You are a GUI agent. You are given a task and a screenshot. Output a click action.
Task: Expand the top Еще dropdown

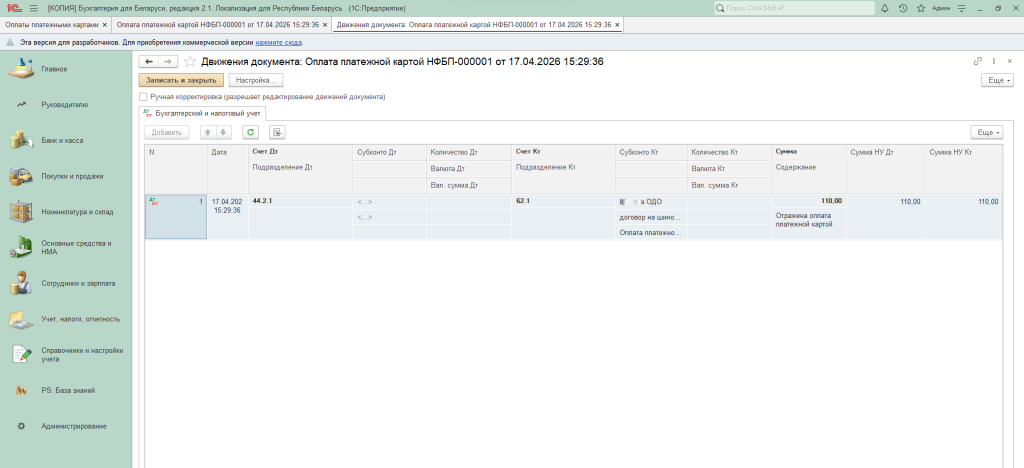click(997, 80)
